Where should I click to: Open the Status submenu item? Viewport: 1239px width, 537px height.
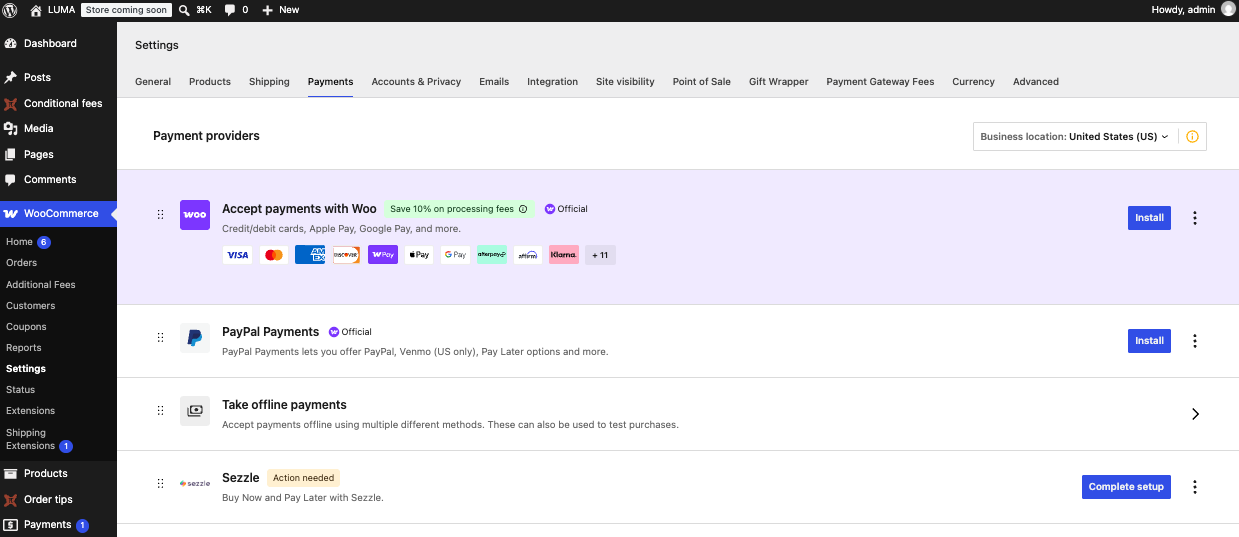(x=20, y=390)
